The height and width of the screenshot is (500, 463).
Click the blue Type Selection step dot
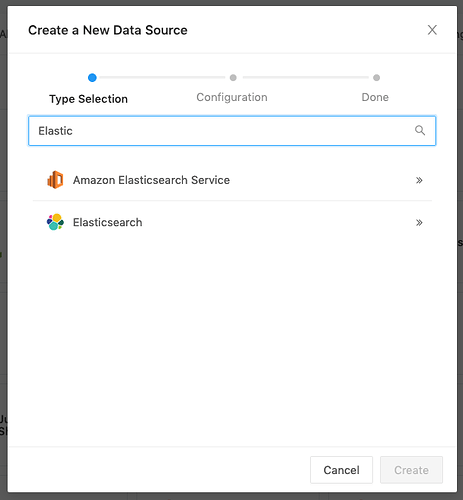(92, 78)
